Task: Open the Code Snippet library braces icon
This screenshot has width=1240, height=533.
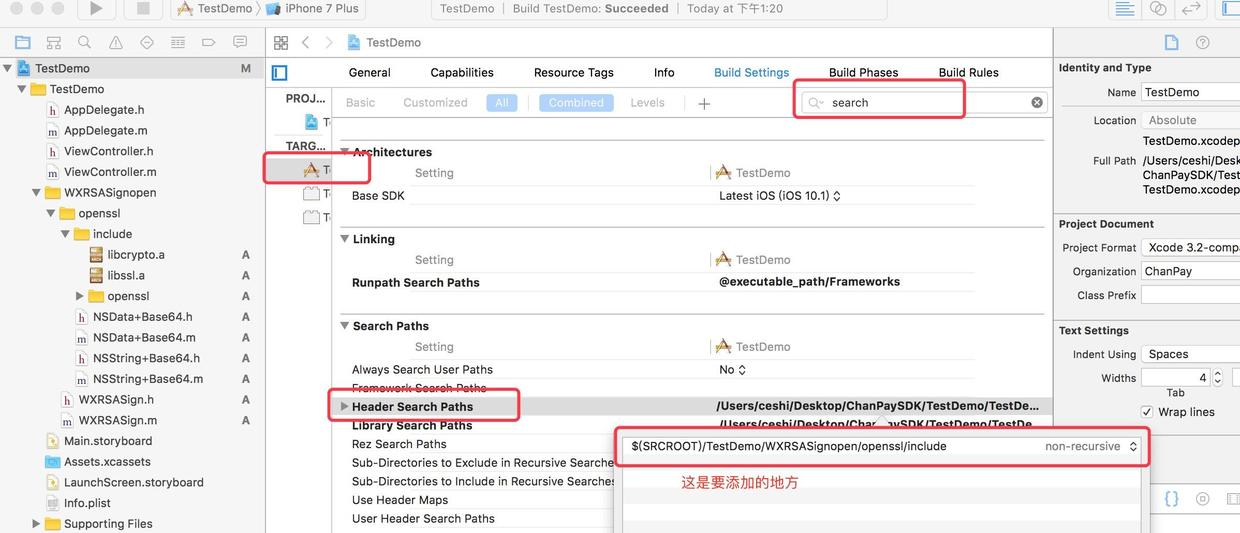Action: click(x=1172, y=498)
